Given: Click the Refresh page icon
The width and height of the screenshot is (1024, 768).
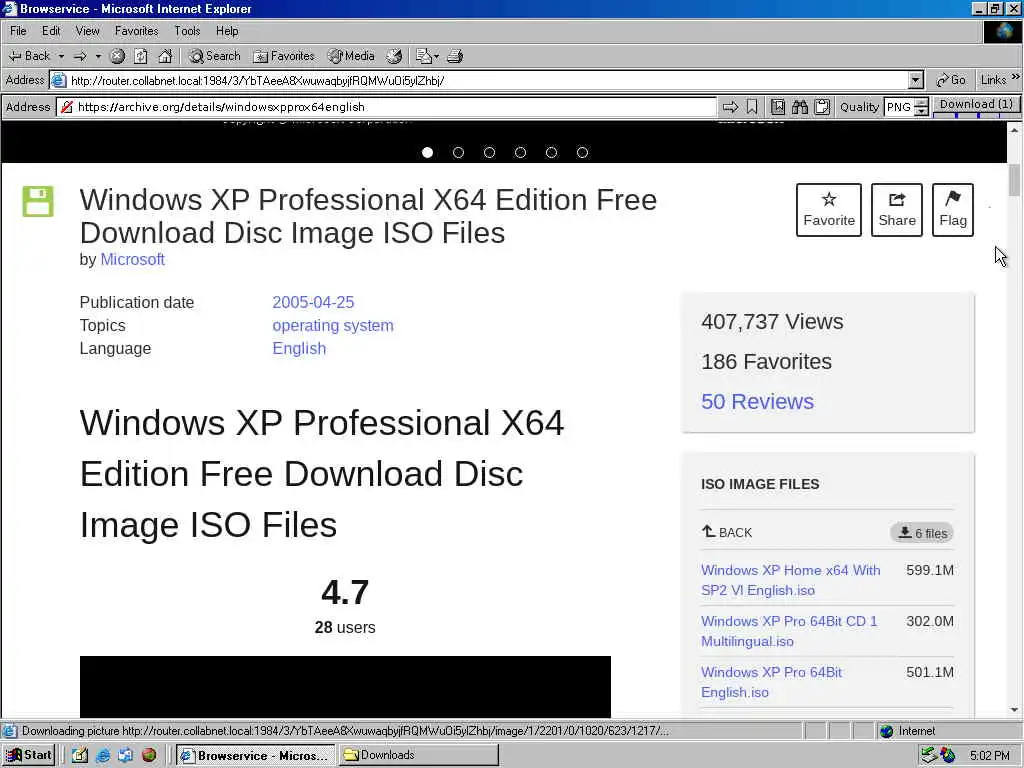Looking at the screenshot, I should [141, 56].
